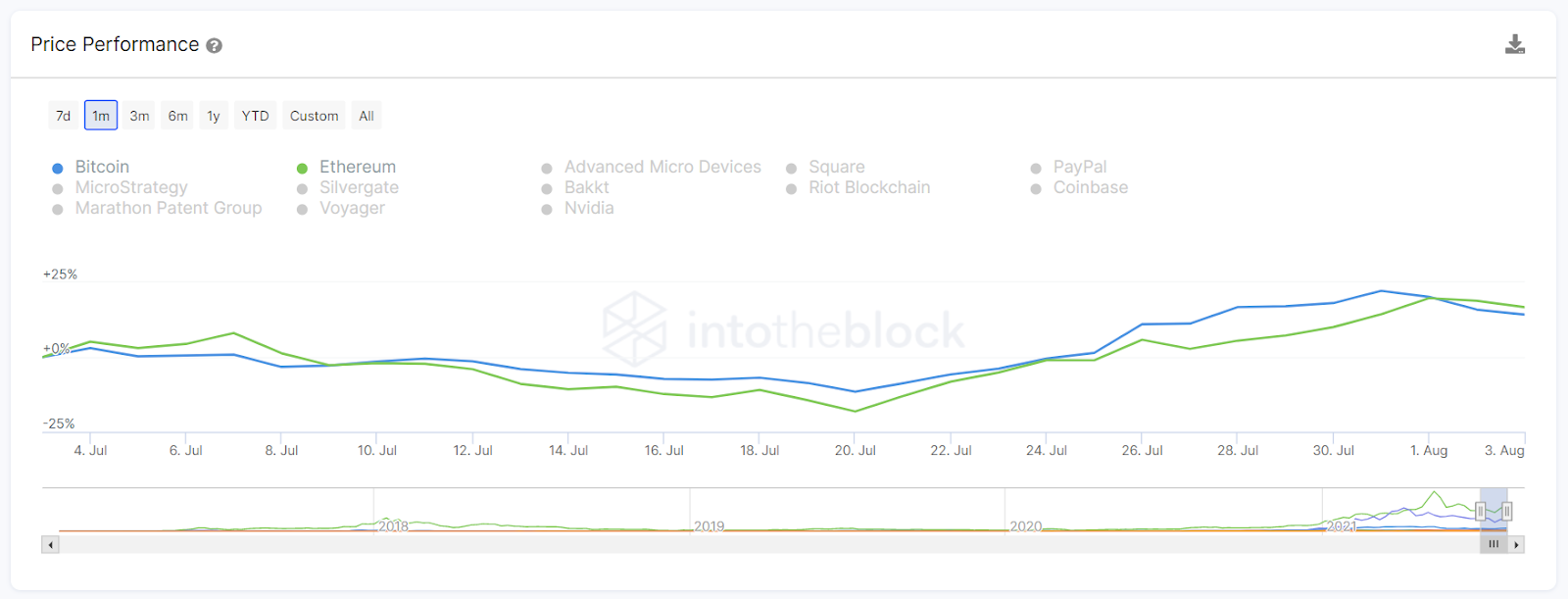This screenshot has height=599, width=1568.
Task: Open the Custom date range option
Action: pyautogui.click(x=314, y=116)
